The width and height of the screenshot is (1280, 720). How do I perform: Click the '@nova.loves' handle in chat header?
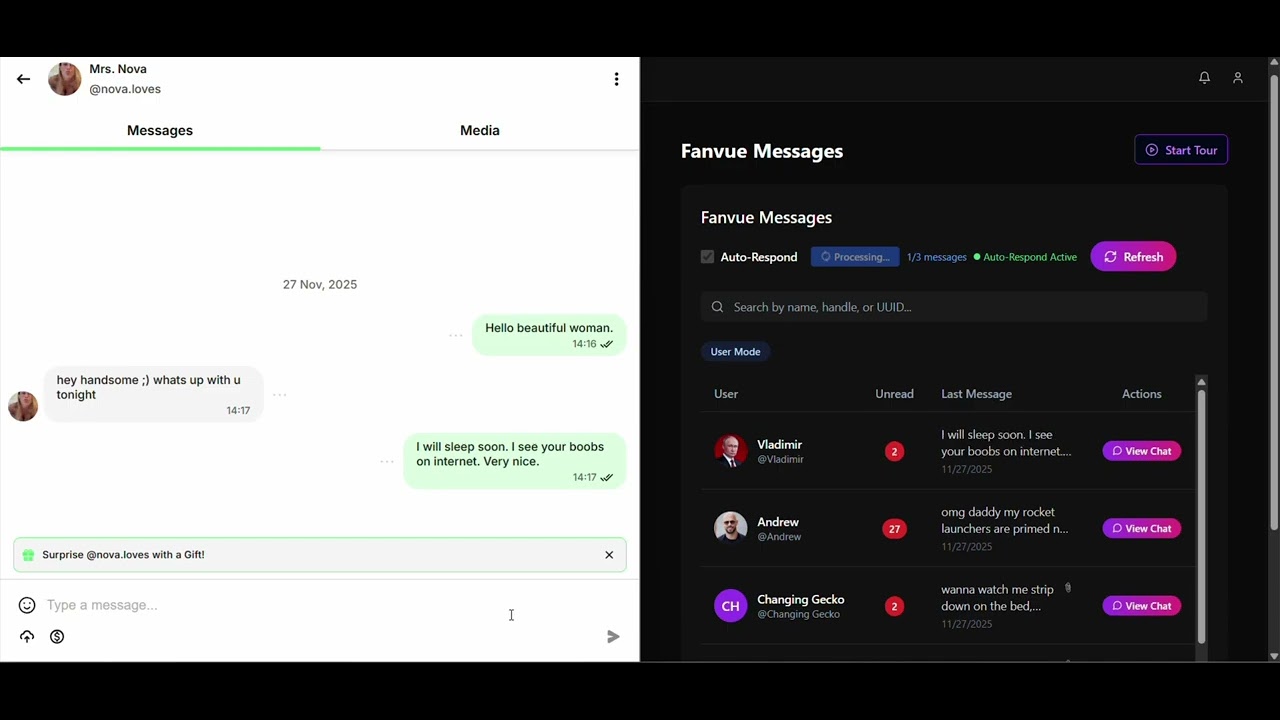coord(125,89)
